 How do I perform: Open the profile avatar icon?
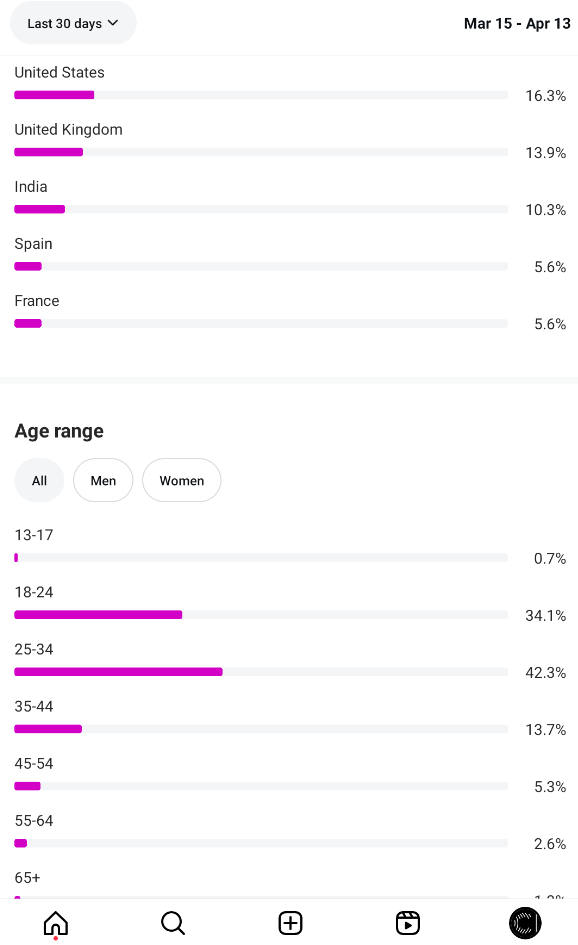click(x=525, y=923)
